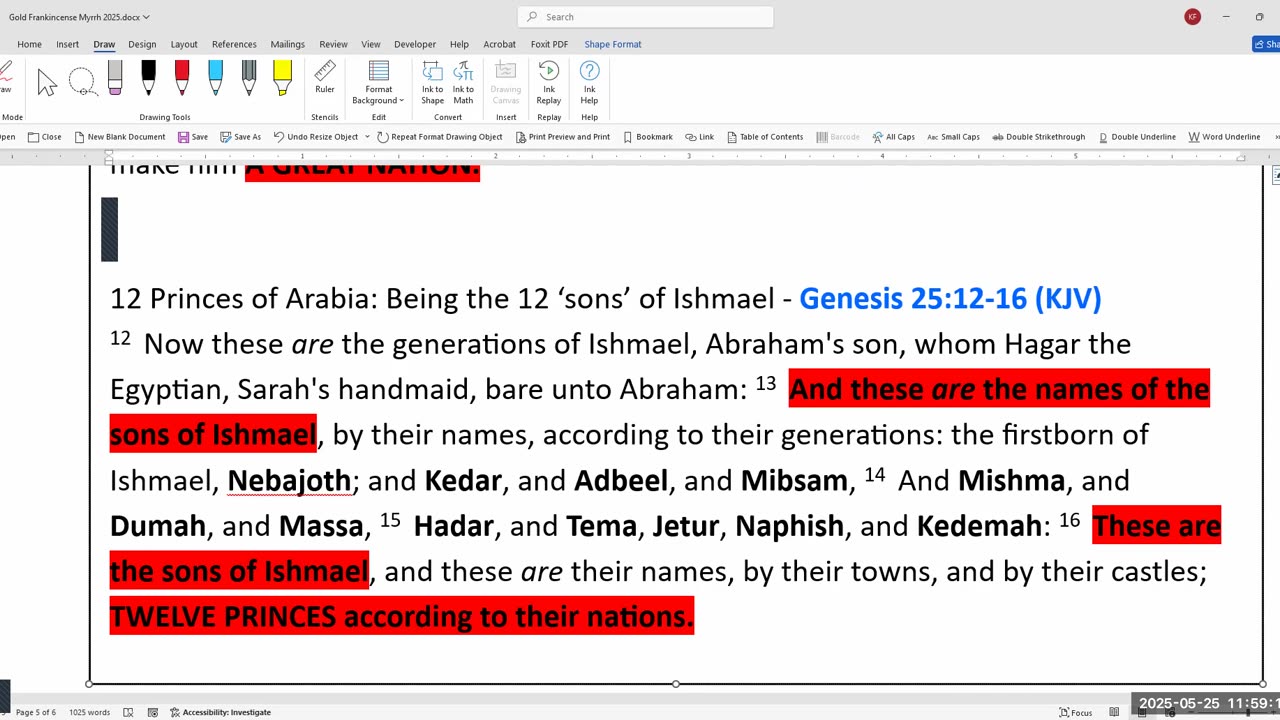Go to the Design tab

[142, 44]
